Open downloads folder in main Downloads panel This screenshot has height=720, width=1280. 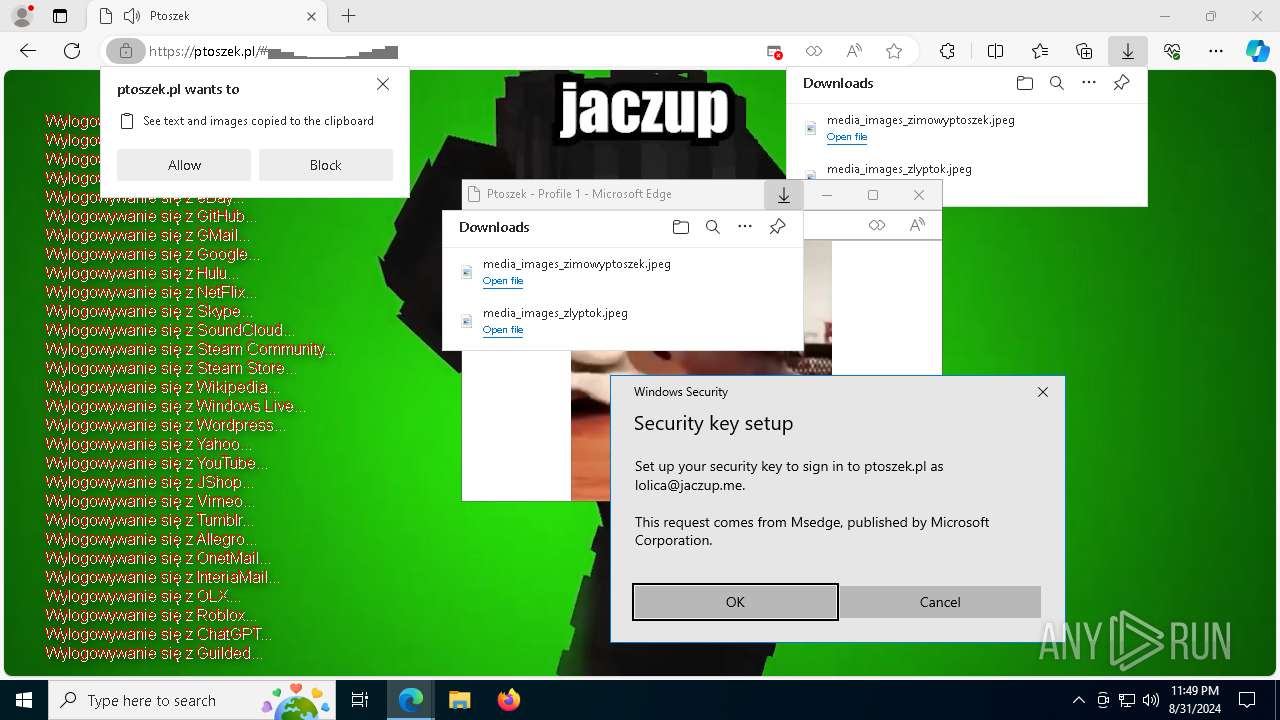pos(1024,83)
